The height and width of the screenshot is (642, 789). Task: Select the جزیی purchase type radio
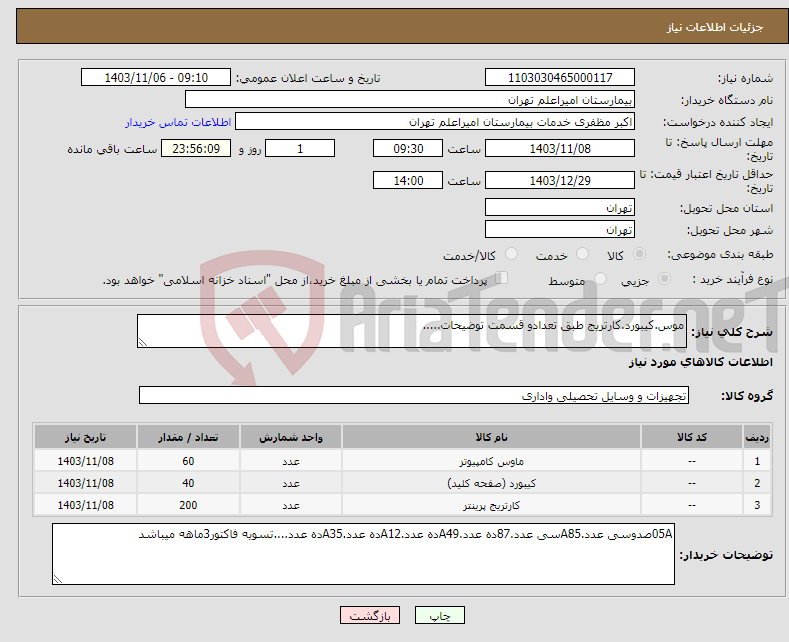(x=664, y=279)
